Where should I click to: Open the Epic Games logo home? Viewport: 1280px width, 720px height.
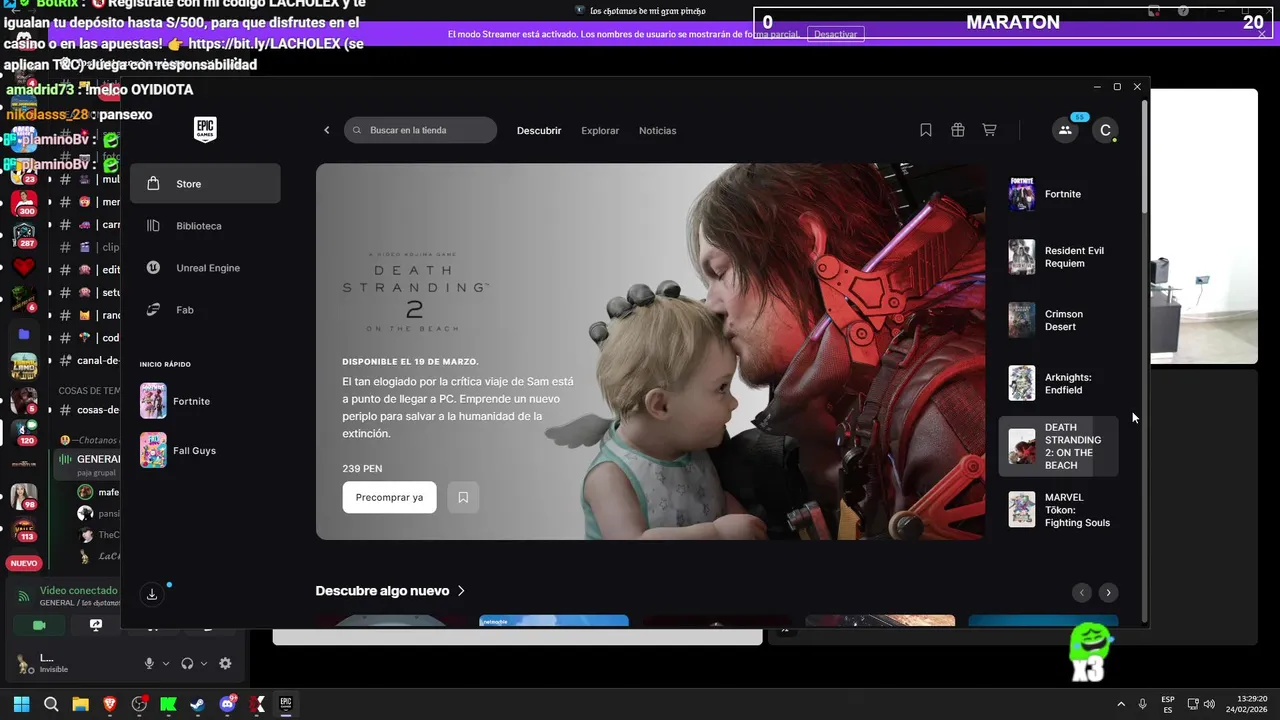click(x=205, y=130)
